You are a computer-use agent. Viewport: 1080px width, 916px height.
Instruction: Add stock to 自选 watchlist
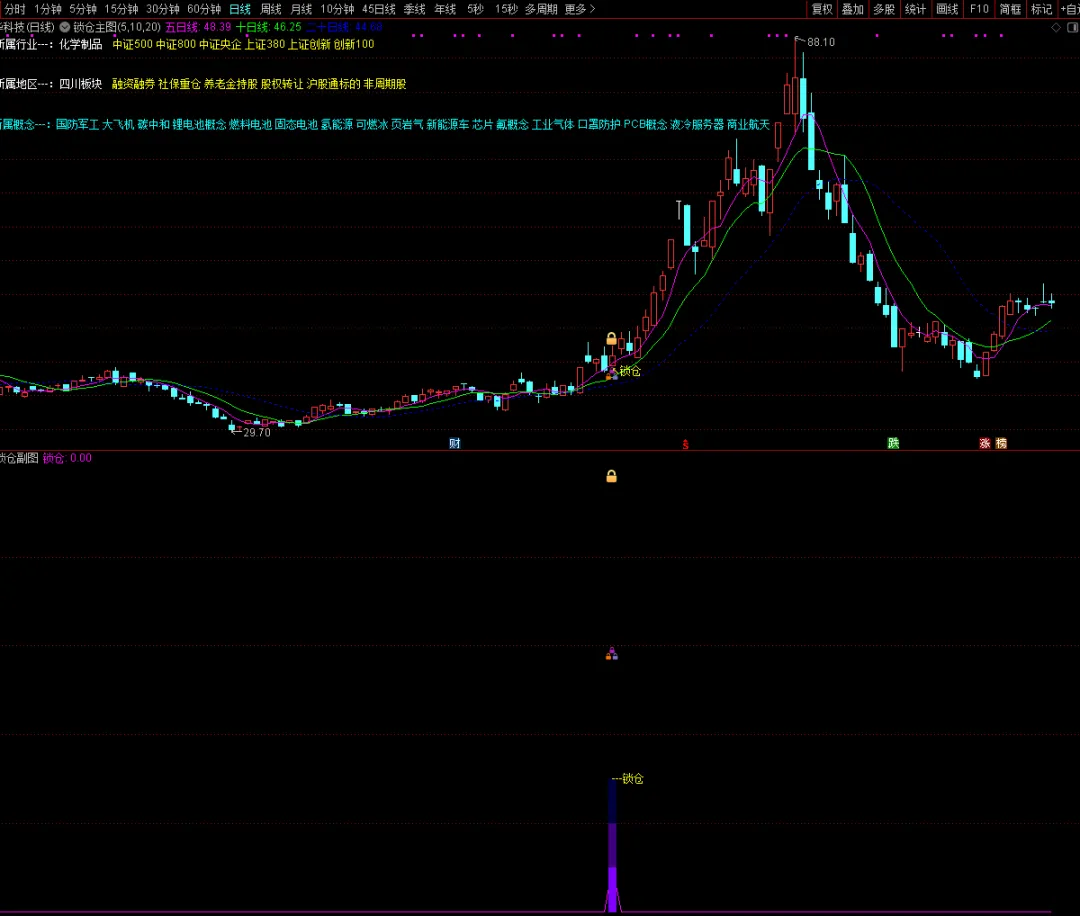(1070, 9)
